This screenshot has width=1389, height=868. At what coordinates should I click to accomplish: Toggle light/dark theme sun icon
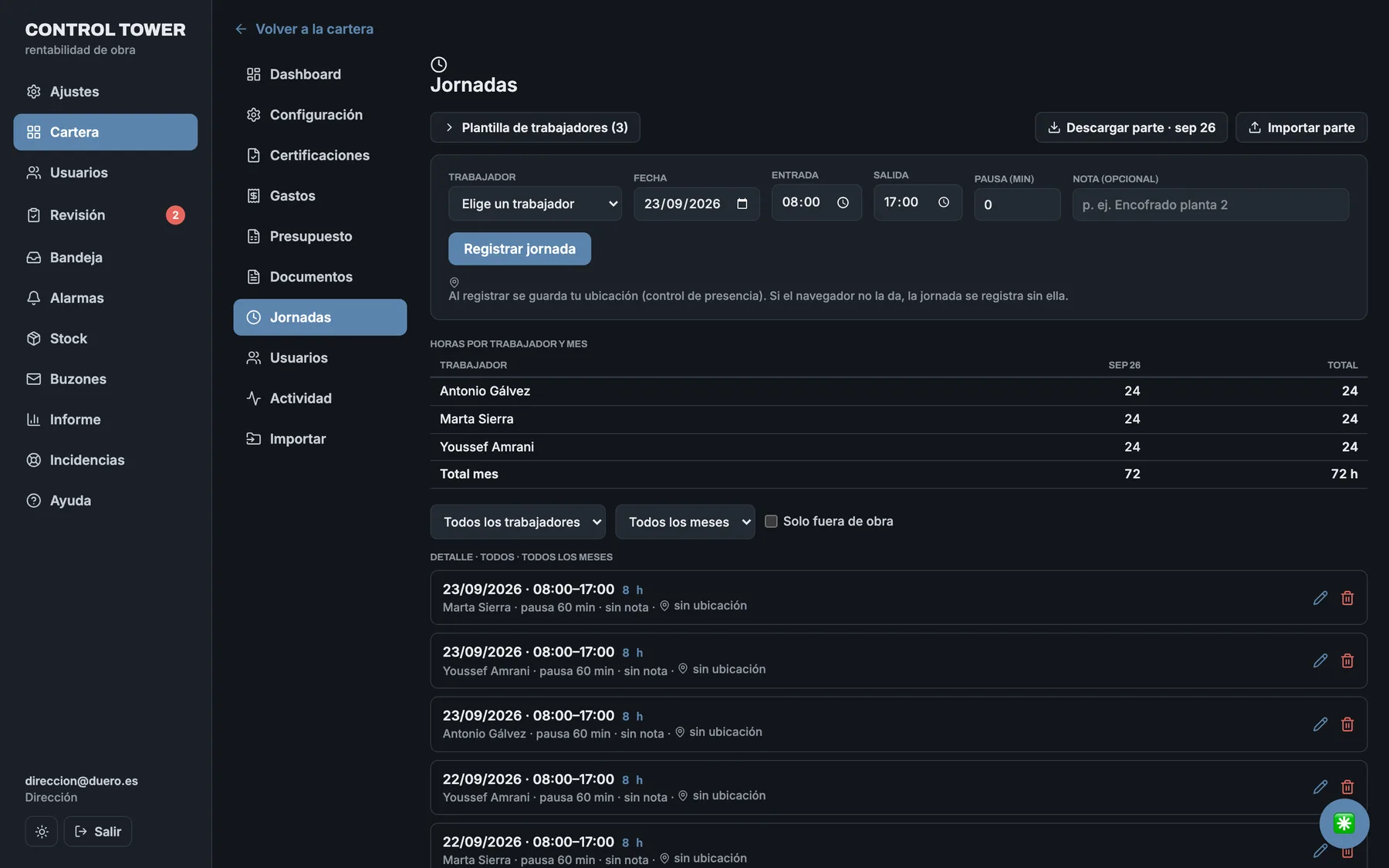tap(42, 832)
